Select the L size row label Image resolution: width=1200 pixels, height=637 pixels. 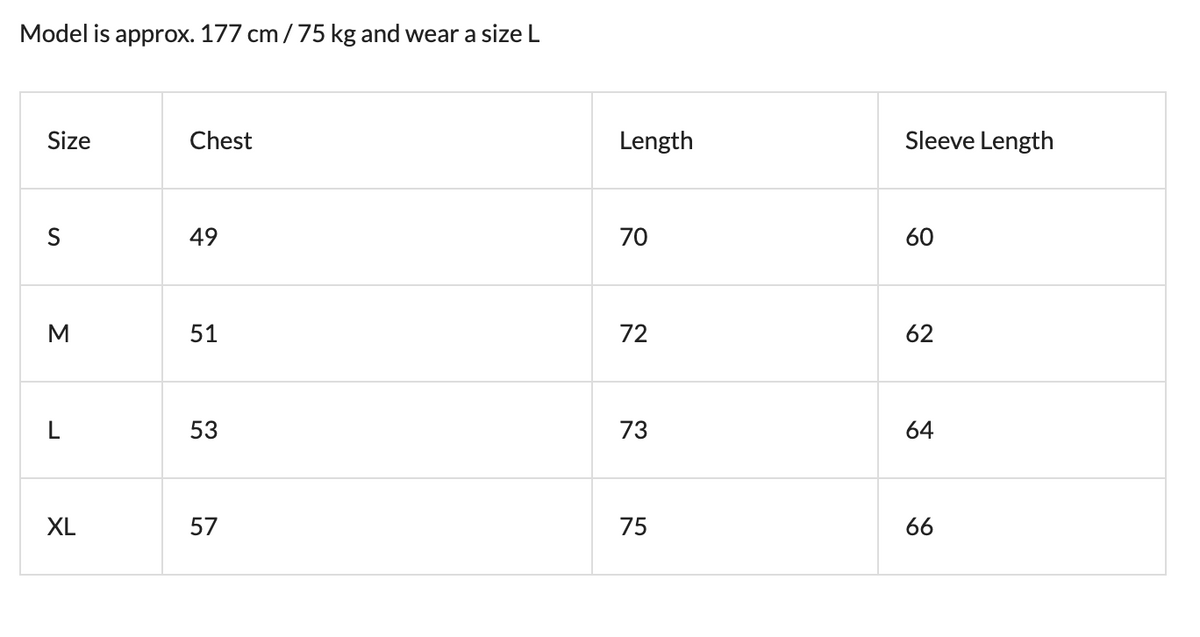pos(54,431)
